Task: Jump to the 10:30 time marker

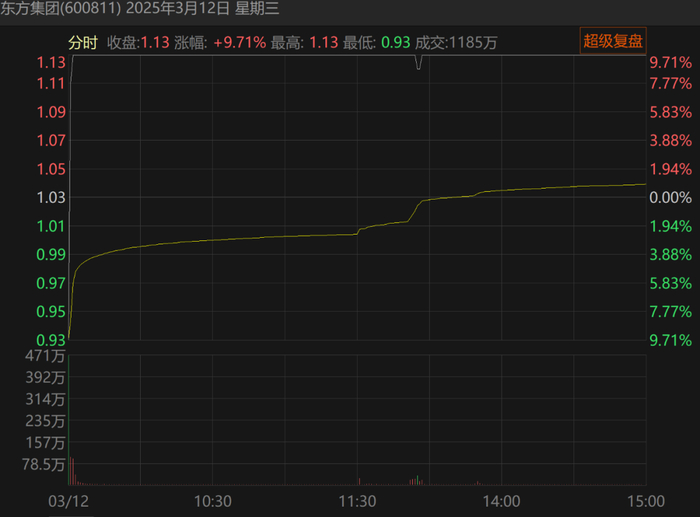Action: coord(213,500)
